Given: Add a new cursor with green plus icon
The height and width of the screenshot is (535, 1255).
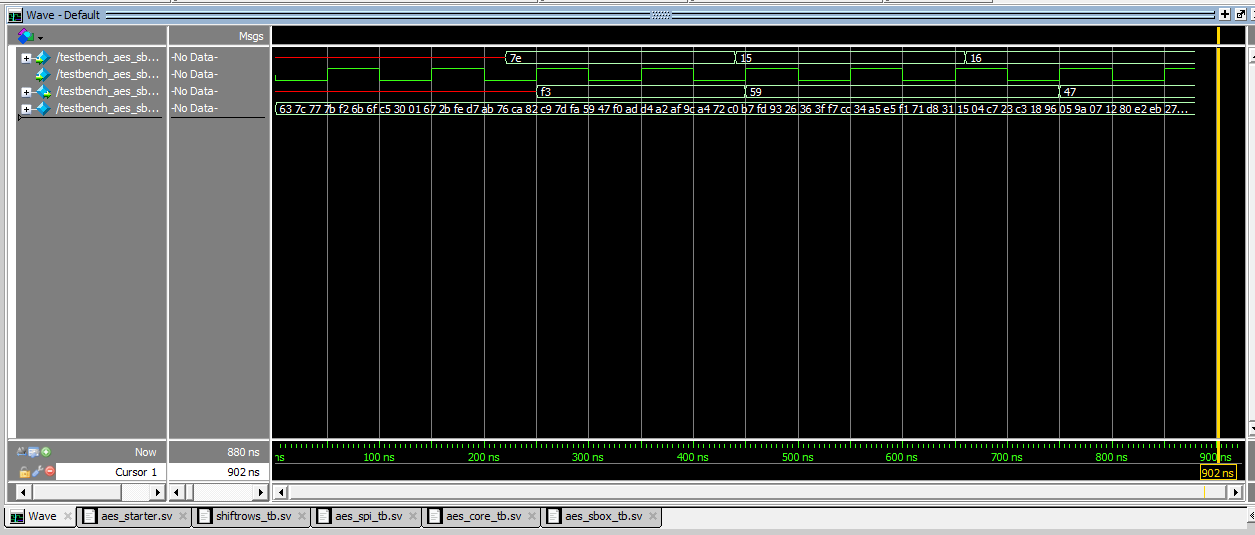Looking at the screenshot, I should 46,452.
